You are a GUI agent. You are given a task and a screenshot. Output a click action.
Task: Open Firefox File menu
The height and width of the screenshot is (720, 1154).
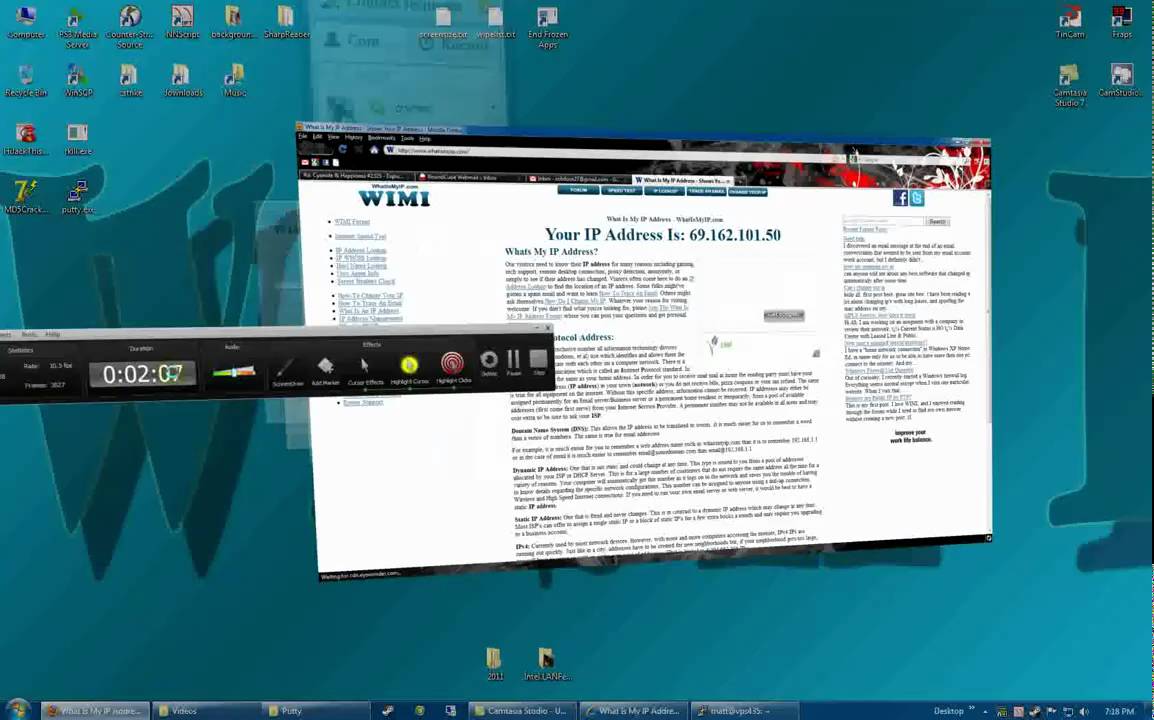[302, 136]
